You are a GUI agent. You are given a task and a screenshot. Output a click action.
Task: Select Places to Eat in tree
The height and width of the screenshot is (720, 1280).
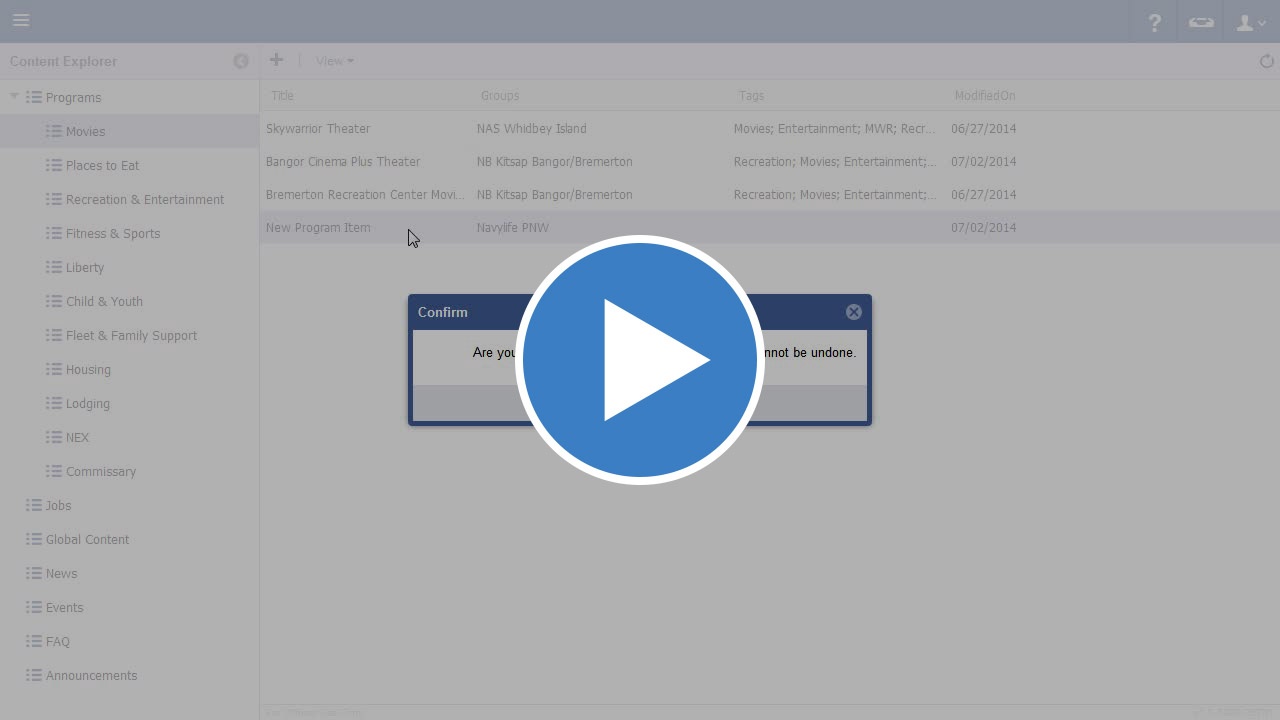102,165
